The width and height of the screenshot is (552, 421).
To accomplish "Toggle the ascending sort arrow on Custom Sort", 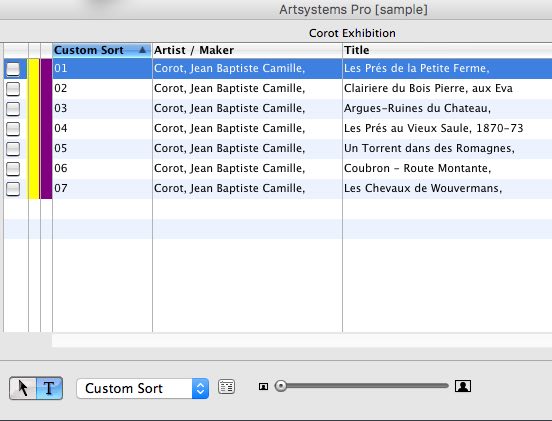I will click(142, 50).
